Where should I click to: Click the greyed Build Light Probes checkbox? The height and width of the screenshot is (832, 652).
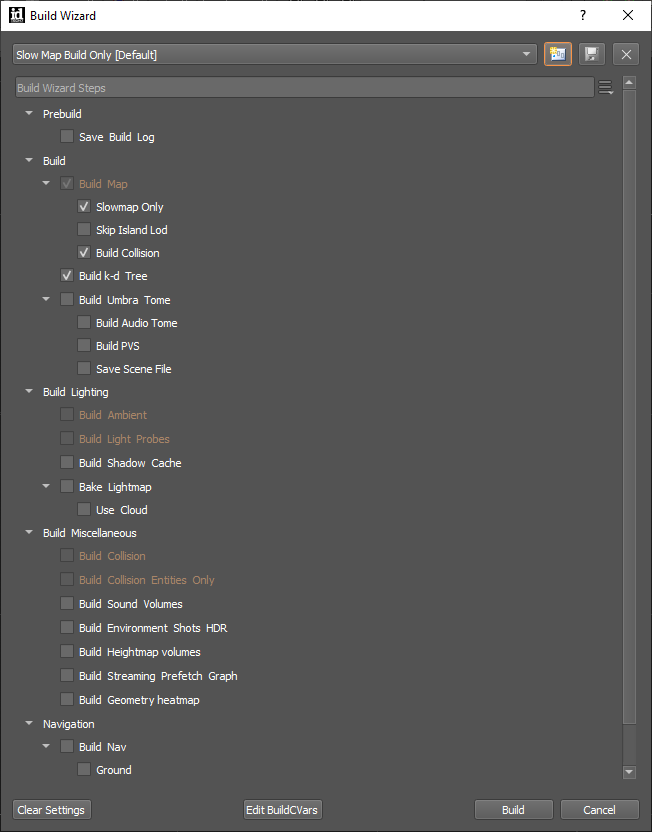click(x=67, y=438)
